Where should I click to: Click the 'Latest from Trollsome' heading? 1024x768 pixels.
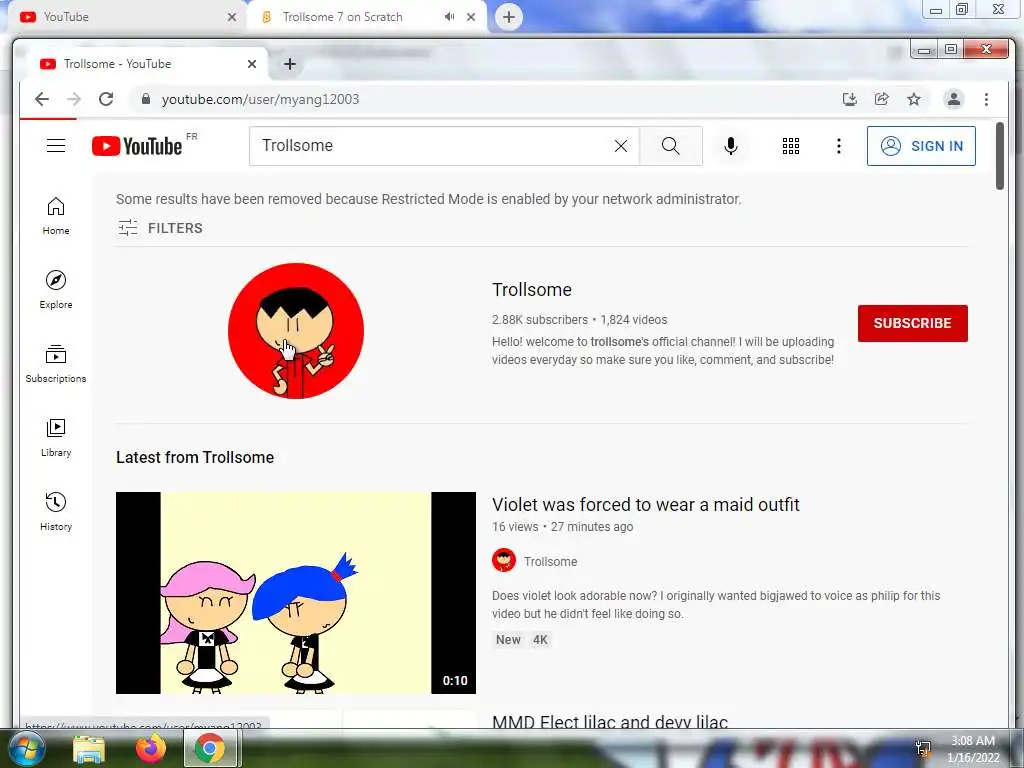(x=195, y=457)
